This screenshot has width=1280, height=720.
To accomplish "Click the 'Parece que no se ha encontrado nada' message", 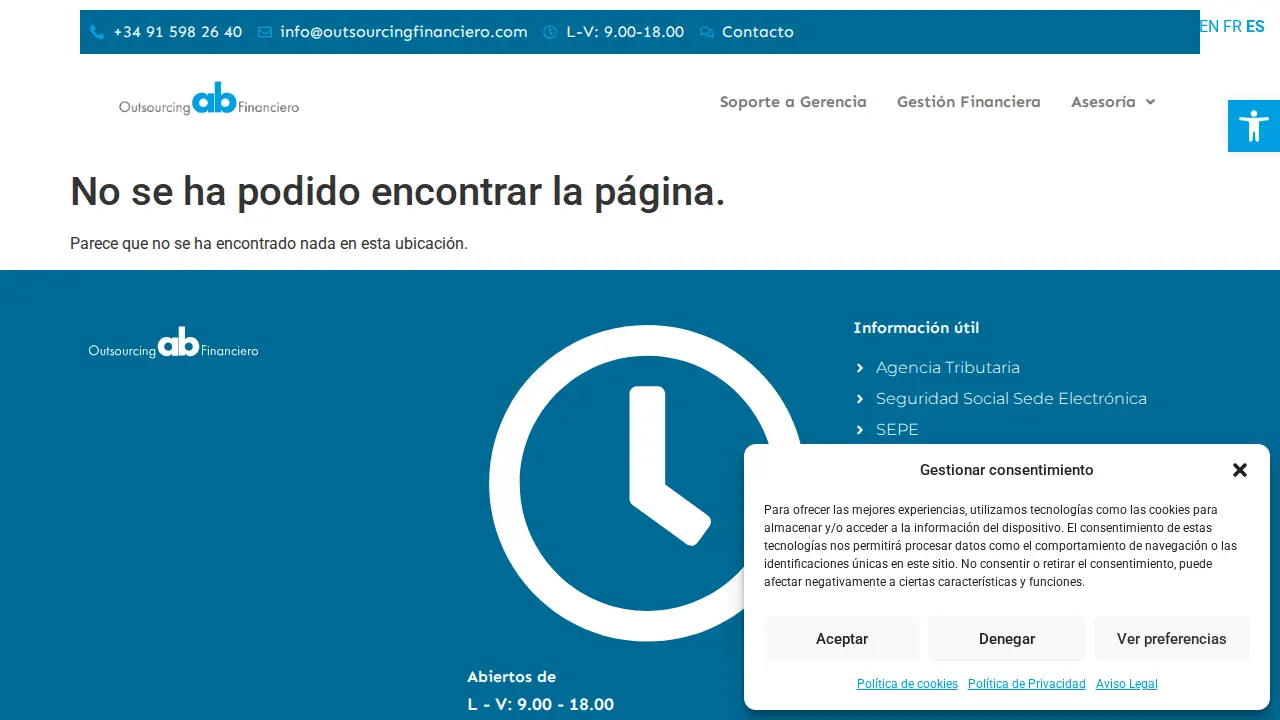I will (269, 243).
